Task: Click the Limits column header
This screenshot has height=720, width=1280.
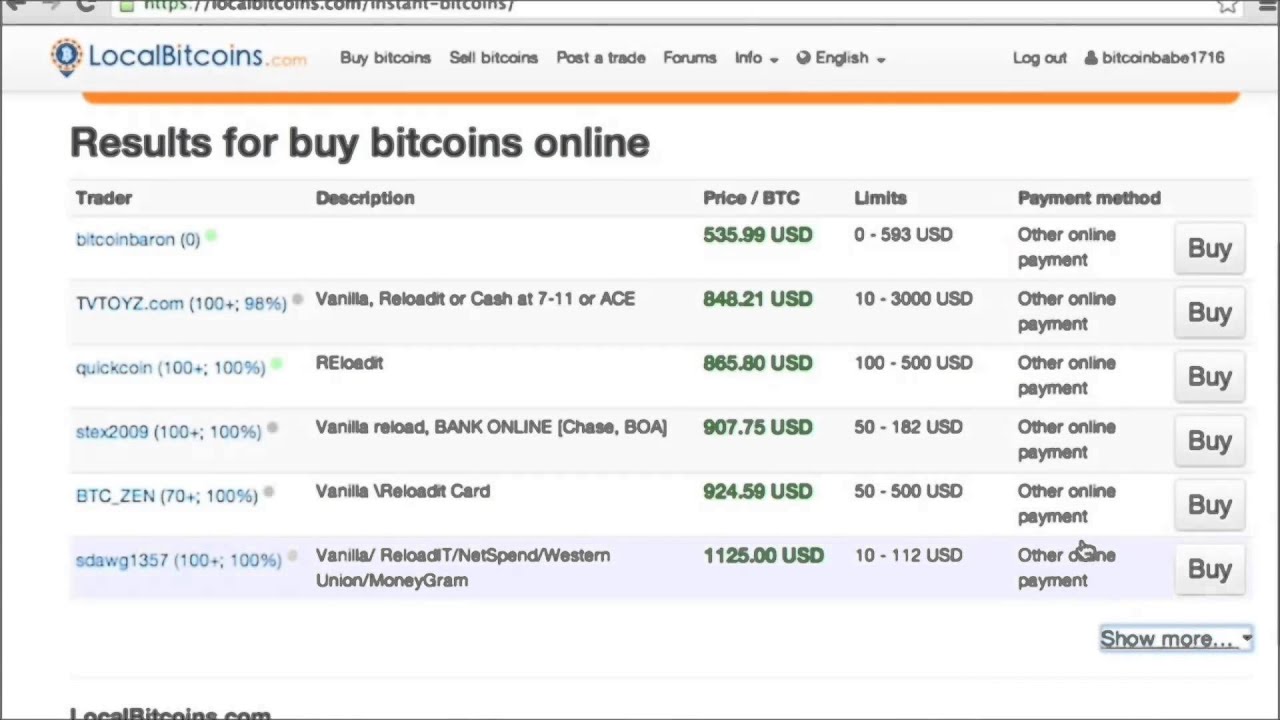Action: (880, 198)
